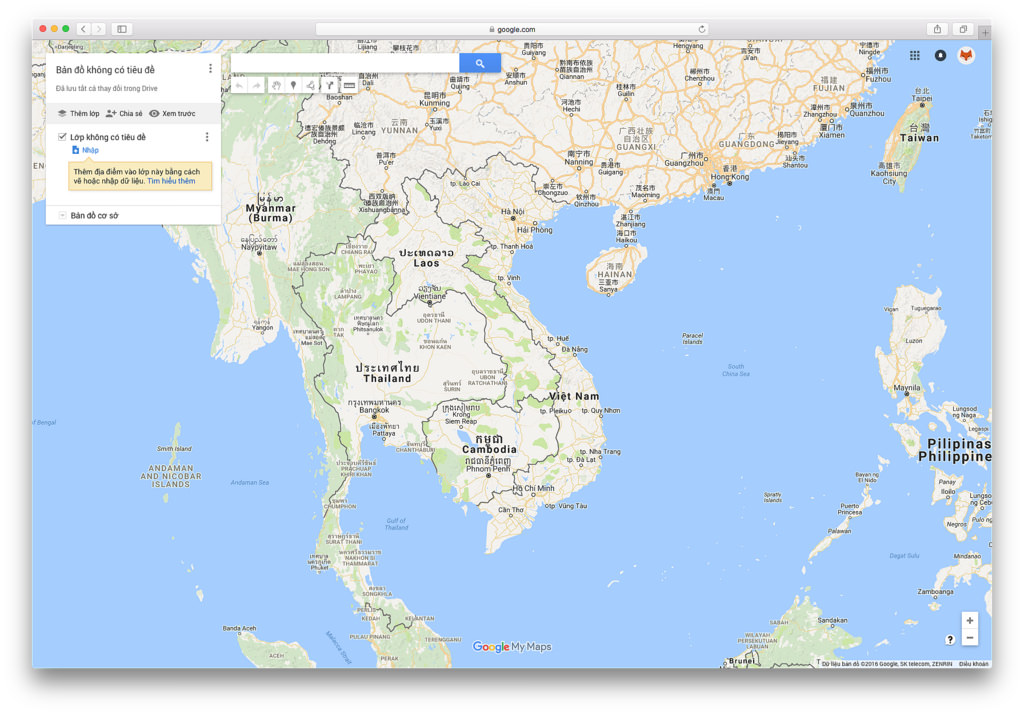Viewport: 1024px width, 714px height.
Task: Click the Hà Nội city label
Action: point(513,212)
